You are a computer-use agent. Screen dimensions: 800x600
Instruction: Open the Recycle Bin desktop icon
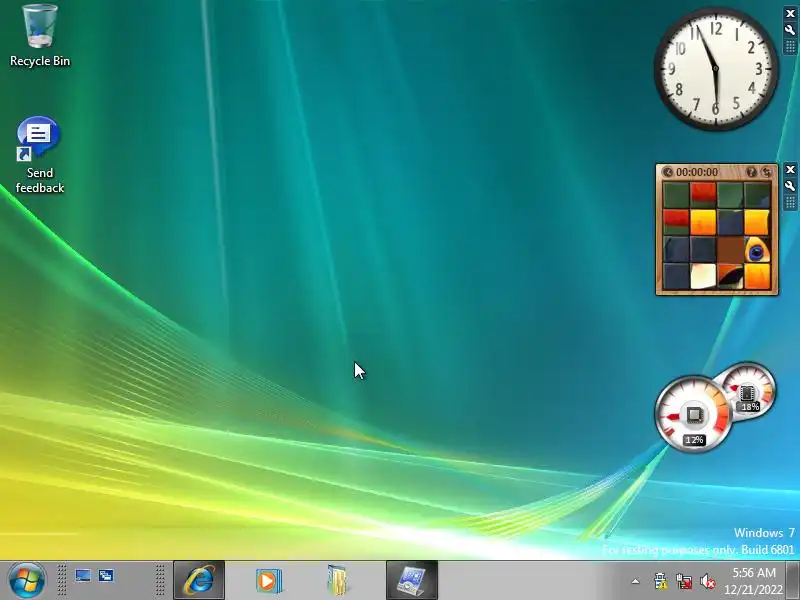click(40, 36)
